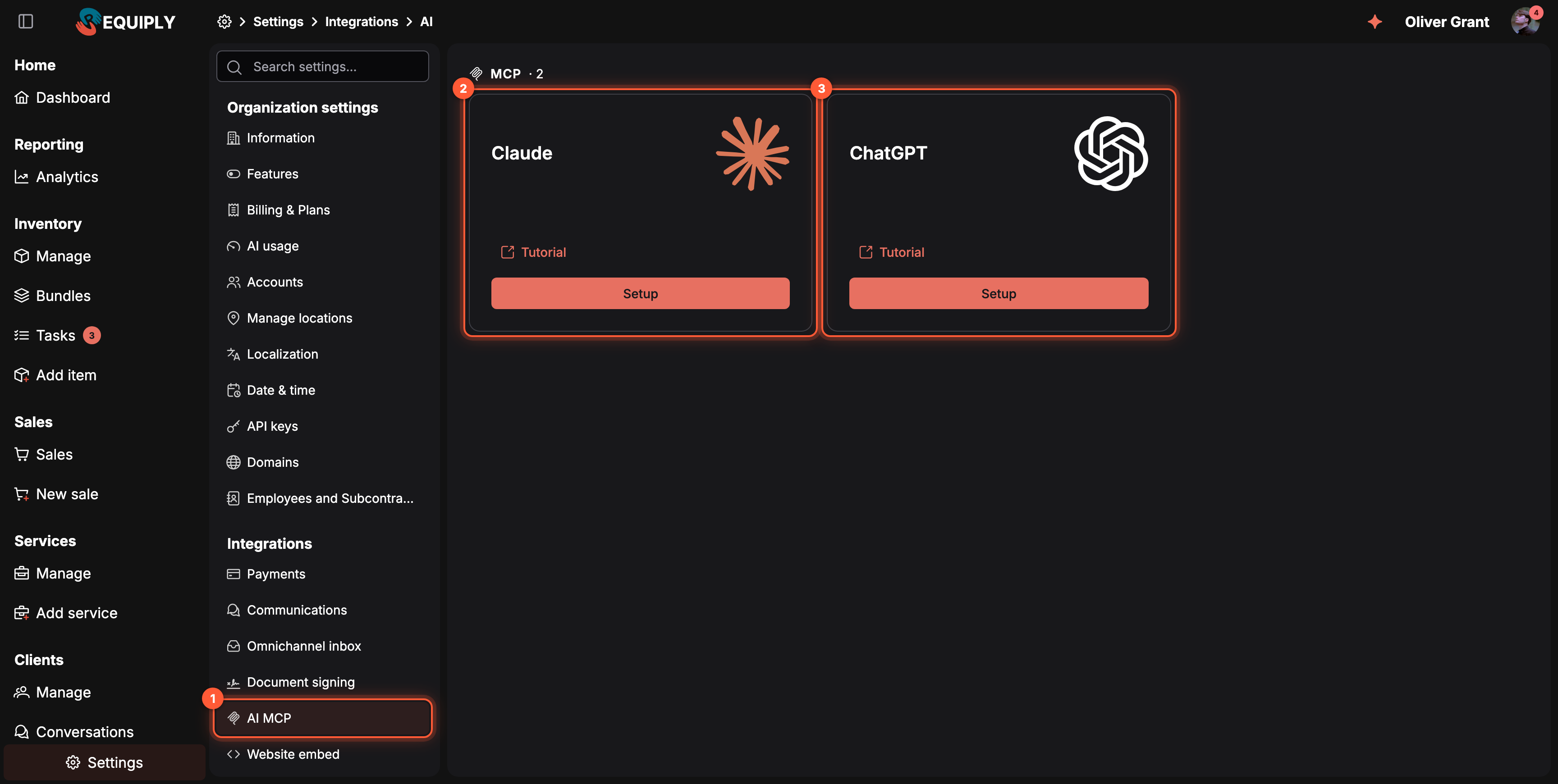Open the Sales list page
1558x784 pixels.
44,454
